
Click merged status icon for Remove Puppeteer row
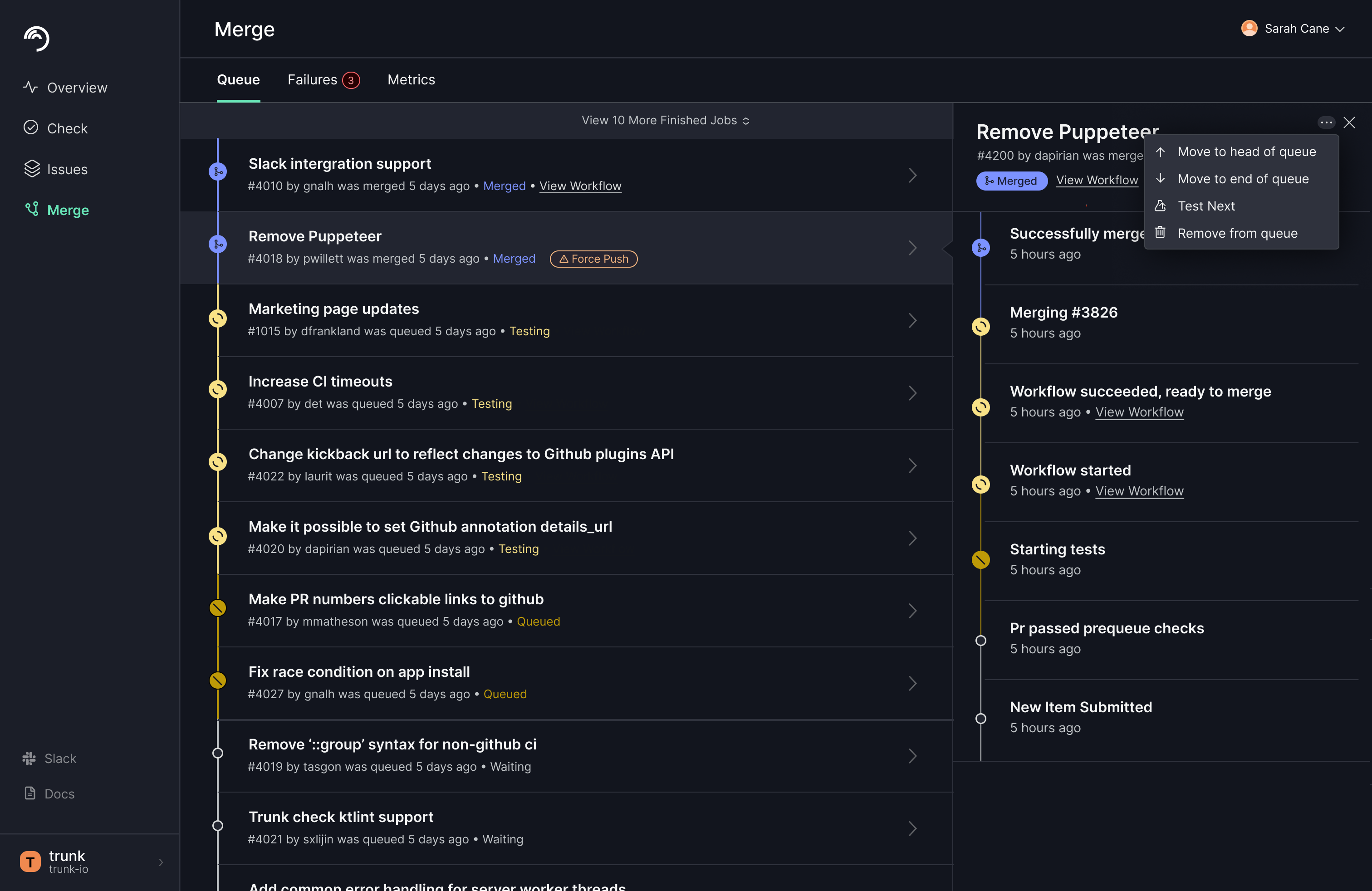218,244
